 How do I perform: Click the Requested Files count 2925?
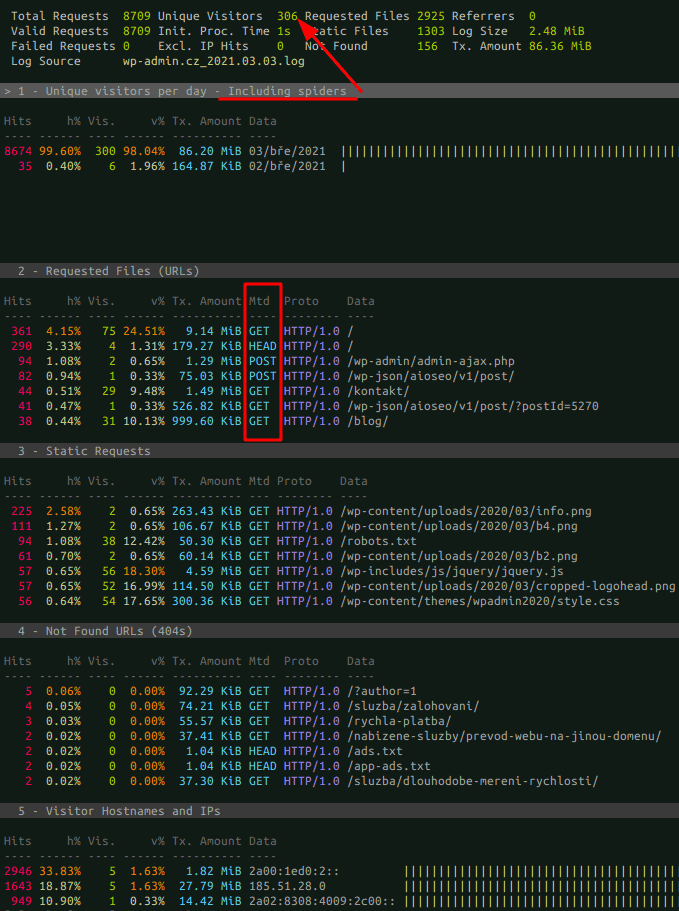[x=430, y=16]
